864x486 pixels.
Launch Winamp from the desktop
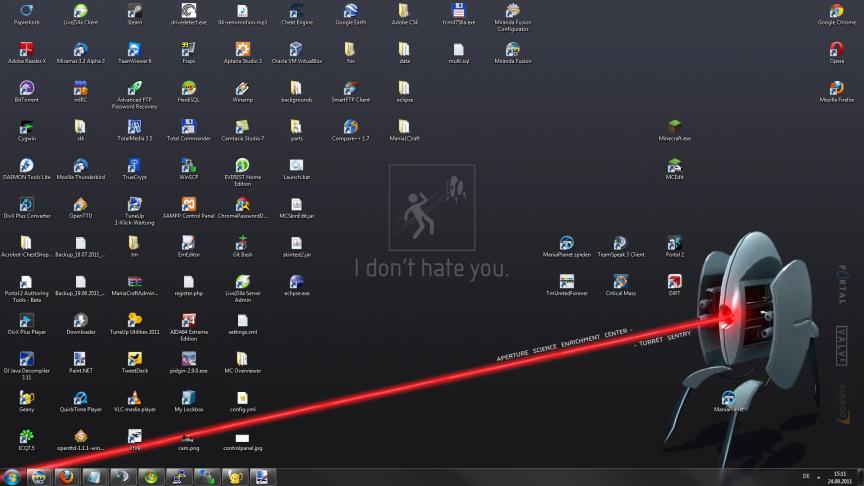242,91
